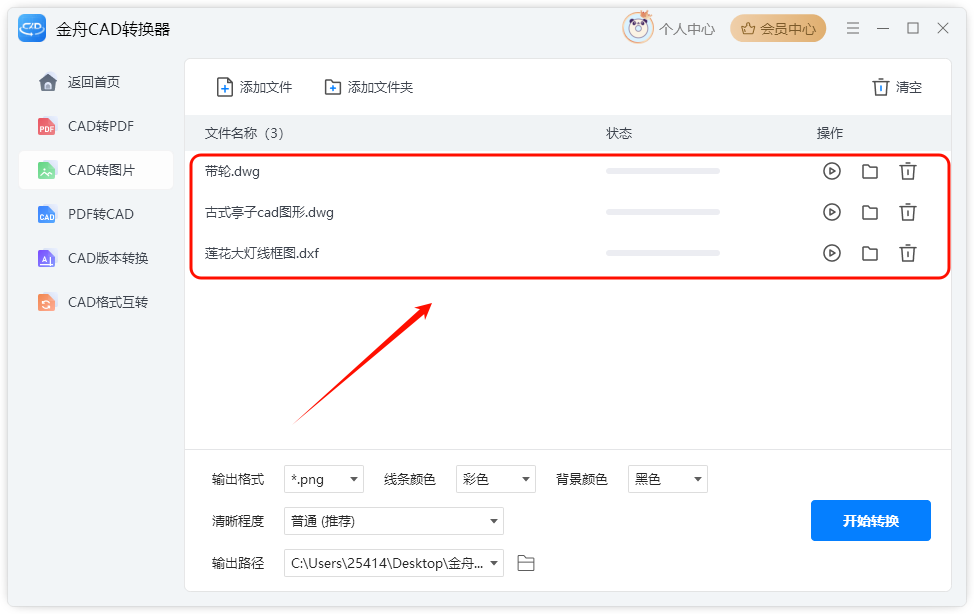Click the 开始转换 button

pyautogui.click(x=870, y=520)
